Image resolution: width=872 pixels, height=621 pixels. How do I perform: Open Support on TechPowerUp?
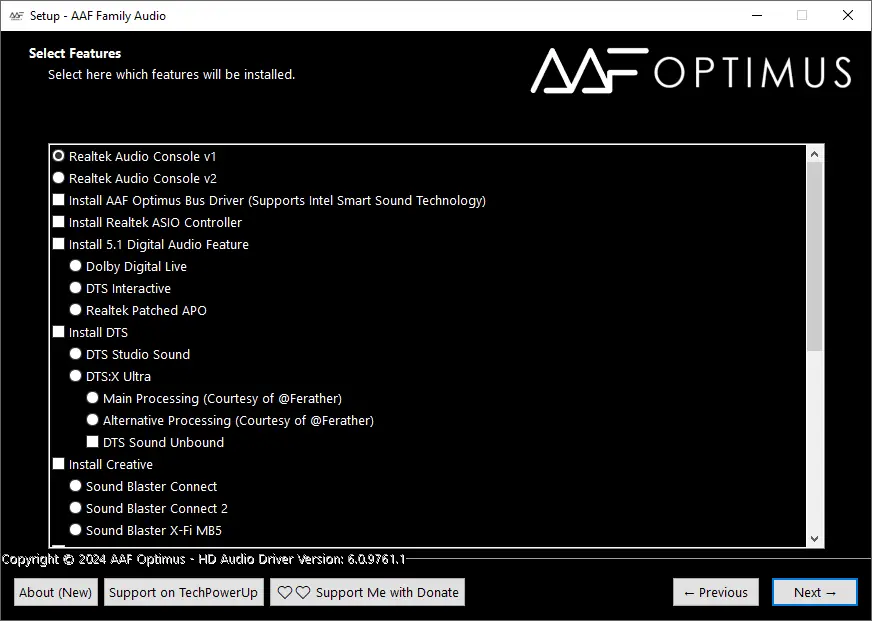pyautogui.click(x=184, y=592)
